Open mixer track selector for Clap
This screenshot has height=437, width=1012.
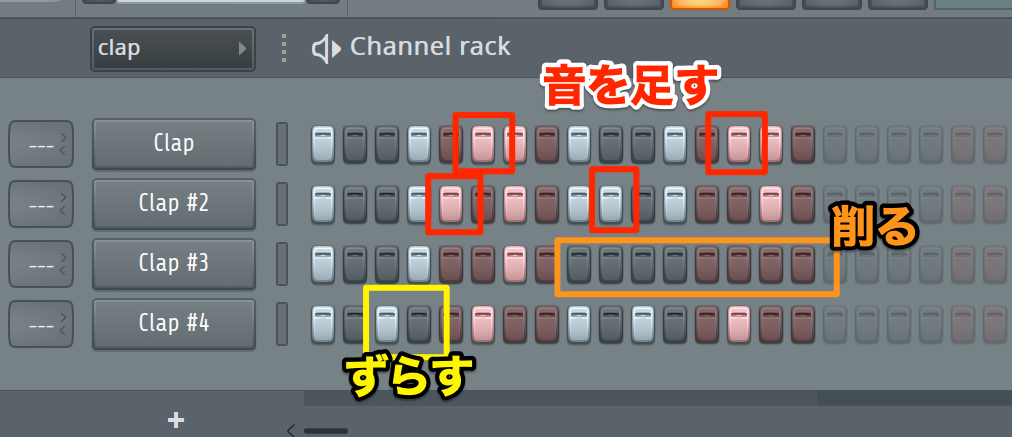click(x=41, y=143)
